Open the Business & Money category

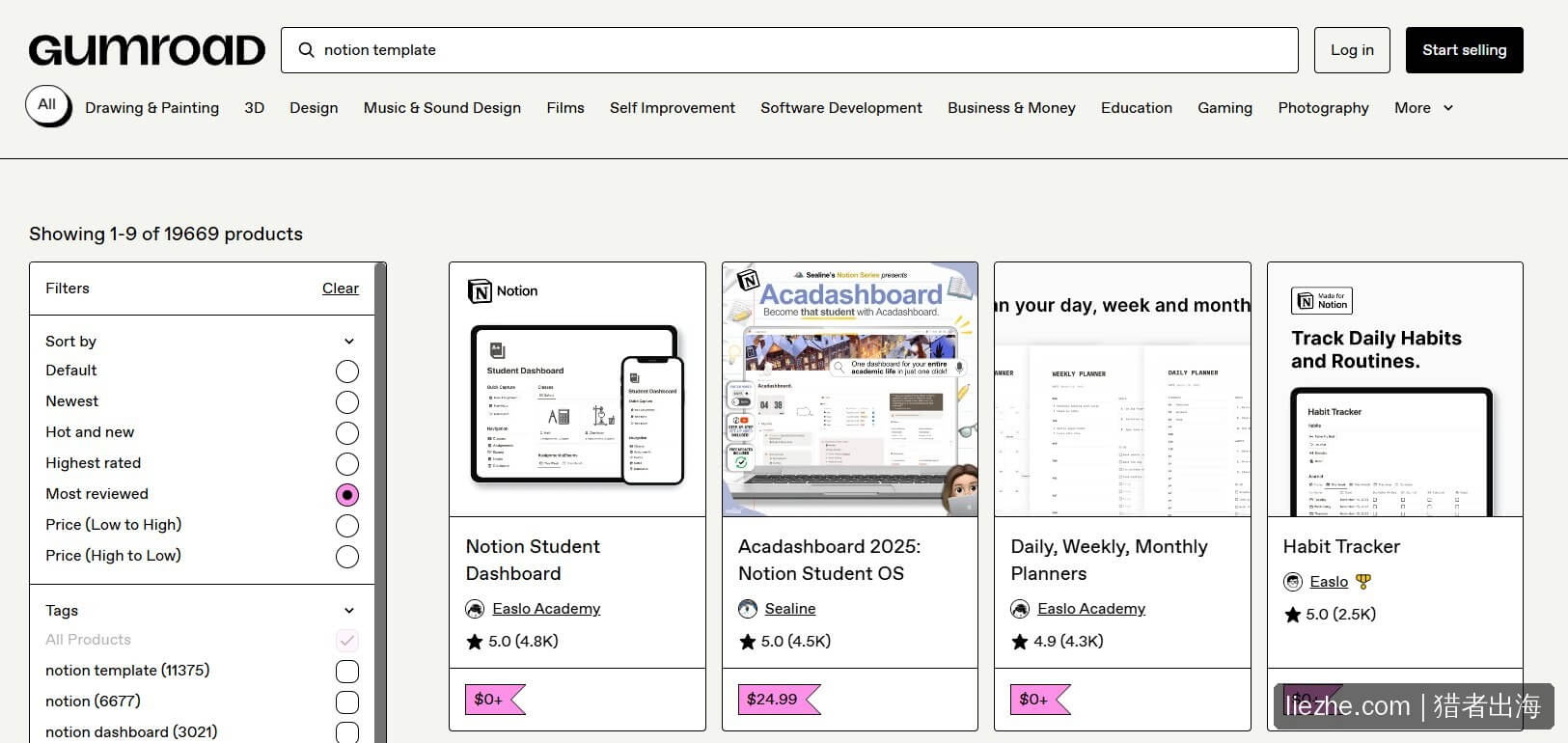tap(1011, 108)
